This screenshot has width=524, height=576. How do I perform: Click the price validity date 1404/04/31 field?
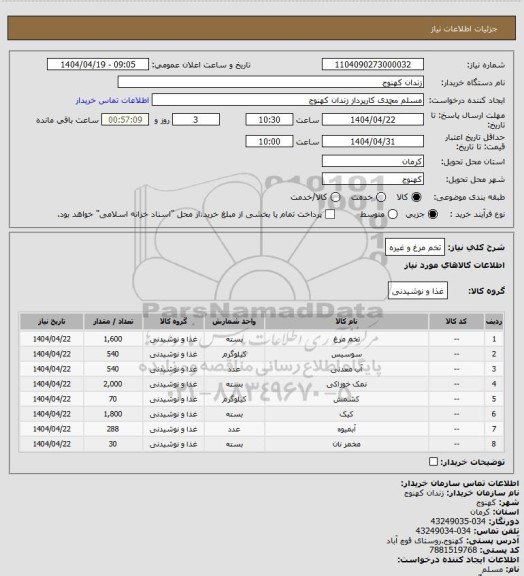coord(373,141)
